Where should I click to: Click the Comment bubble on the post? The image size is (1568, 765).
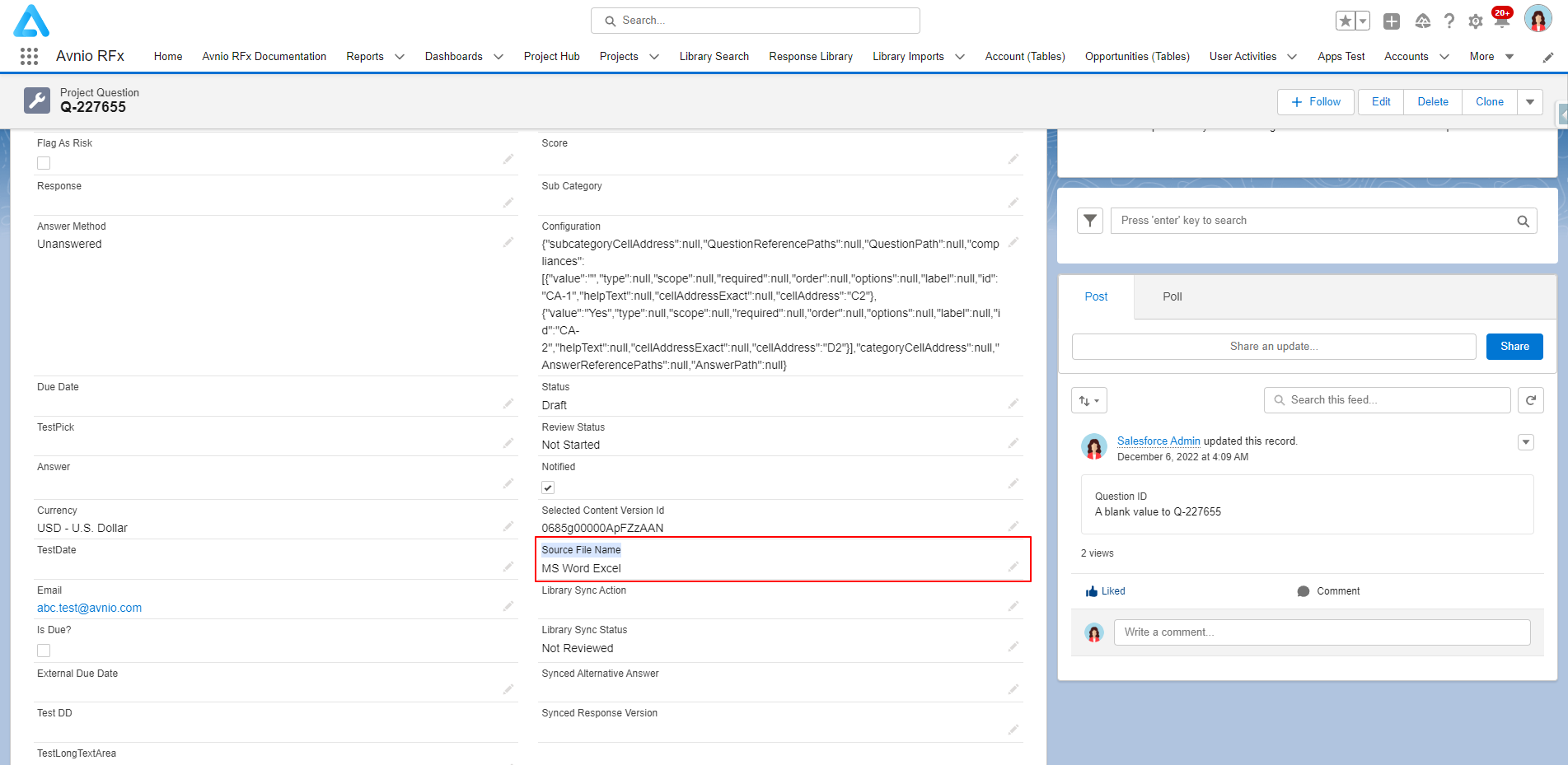(1304, 591)
